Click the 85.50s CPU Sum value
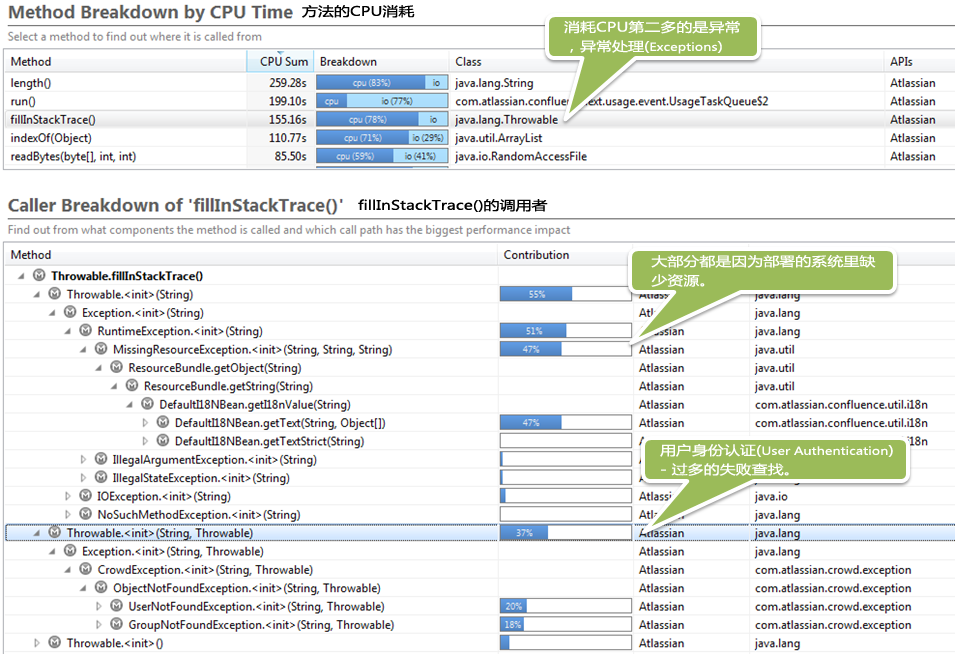This screenshot has height=654, width=955. 291,156
